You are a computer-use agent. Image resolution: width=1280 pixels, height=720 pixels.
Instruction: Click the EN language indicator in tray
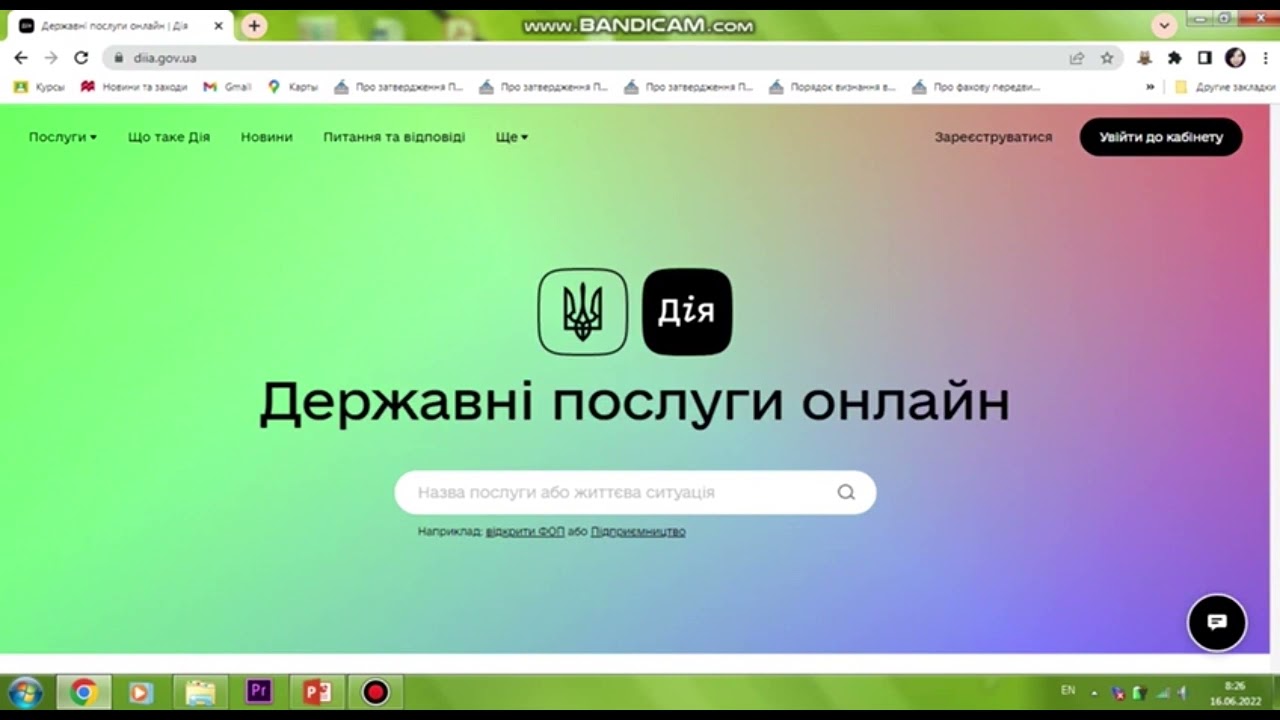pyautogui.click(x=1068, y=690)
